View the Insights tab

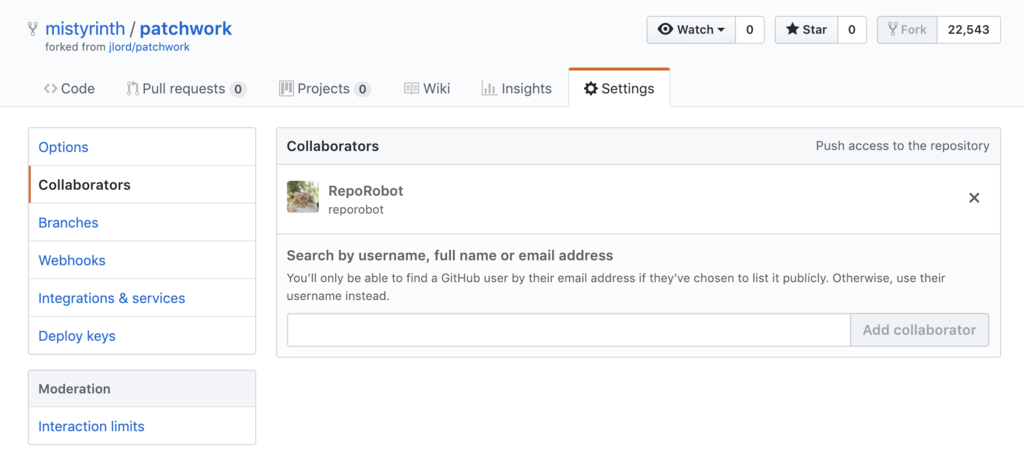tap(516, 88)
